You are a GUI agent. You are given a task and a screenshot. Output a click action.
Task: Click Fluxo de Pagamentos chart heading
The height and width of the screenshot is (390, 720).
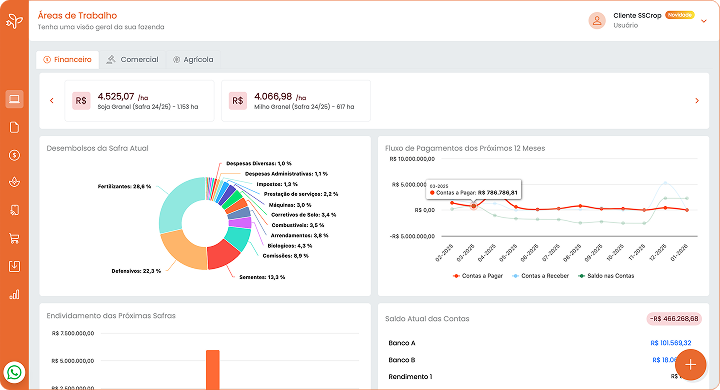(465, 148)
